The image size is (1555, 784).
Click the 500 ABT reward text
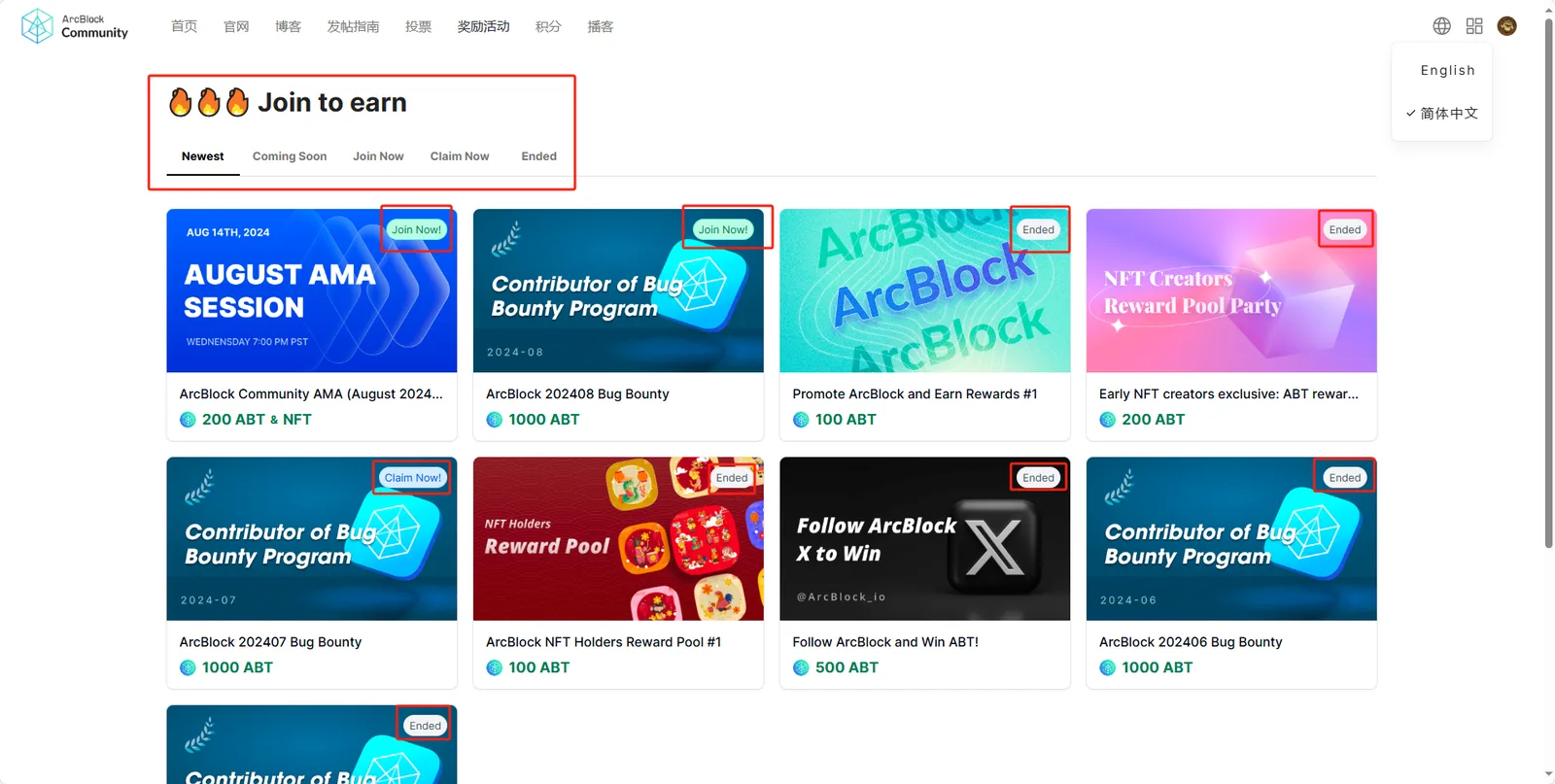pyautogui.click(x=847, y=667)
